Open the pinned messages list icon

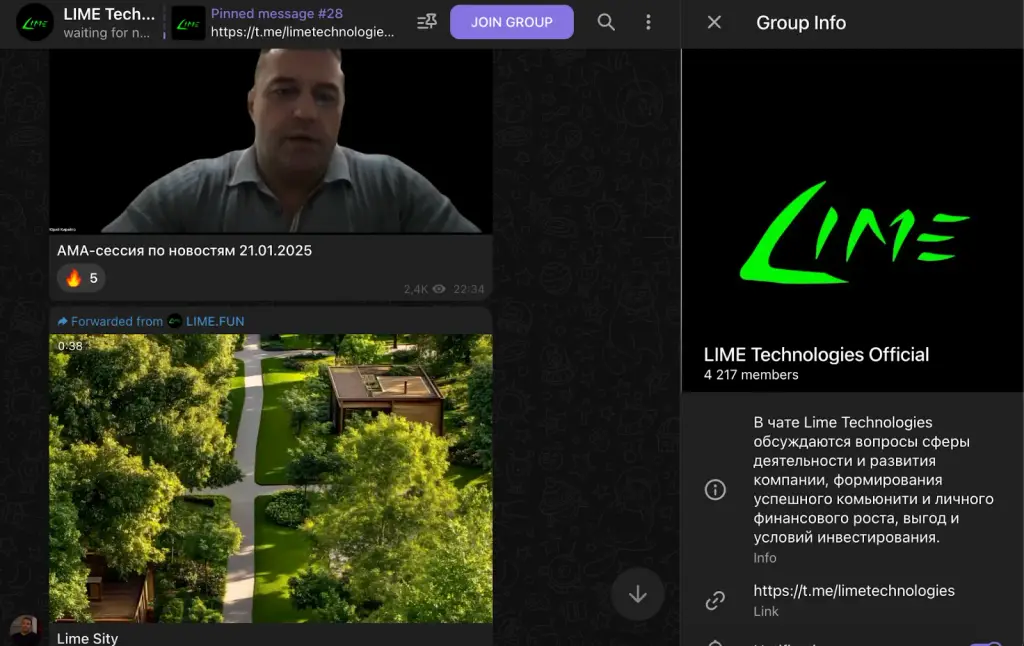426,22
